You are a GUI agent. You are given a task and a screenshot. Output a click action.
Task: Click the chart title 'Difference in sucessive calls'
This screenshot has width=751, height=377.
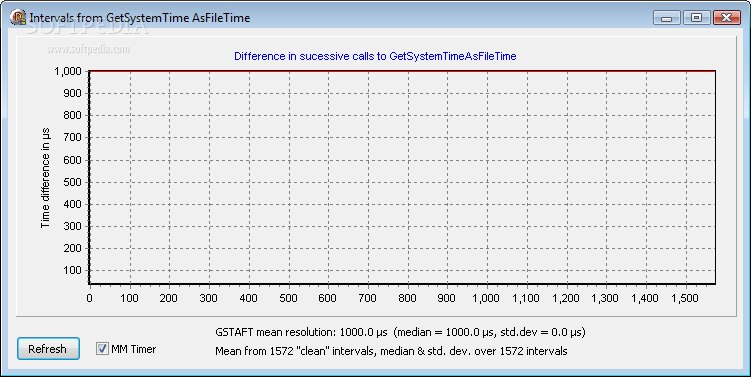375,56
